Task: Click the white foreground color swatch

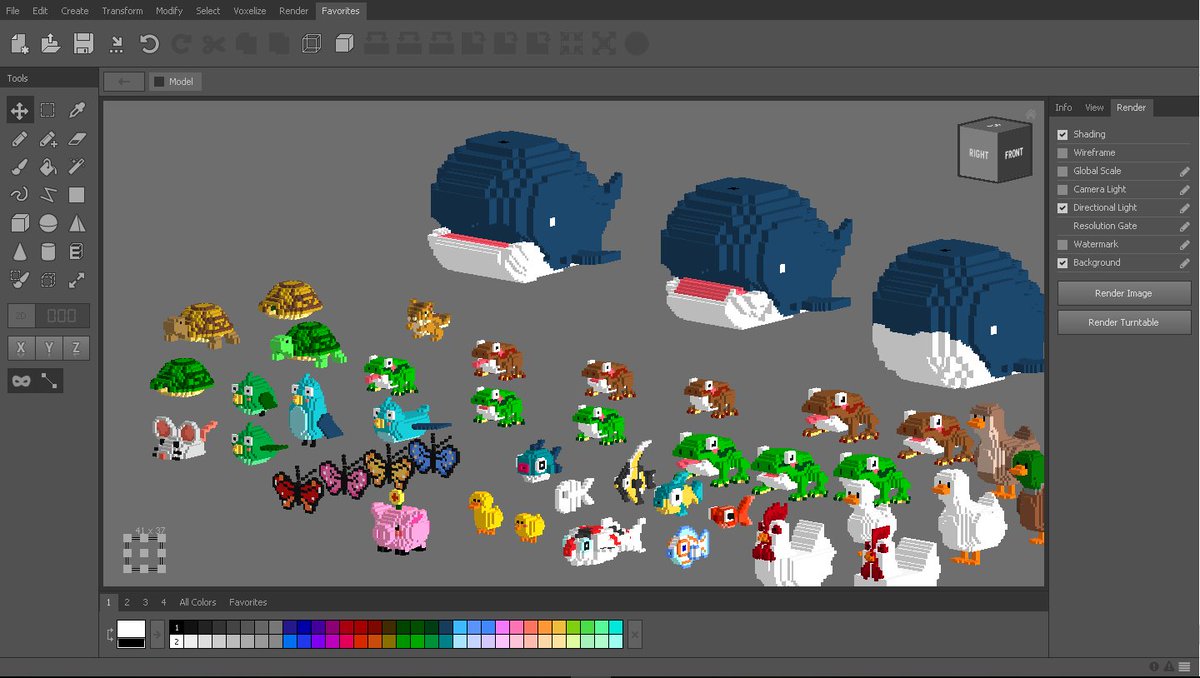Action: (x=131, y=629)
